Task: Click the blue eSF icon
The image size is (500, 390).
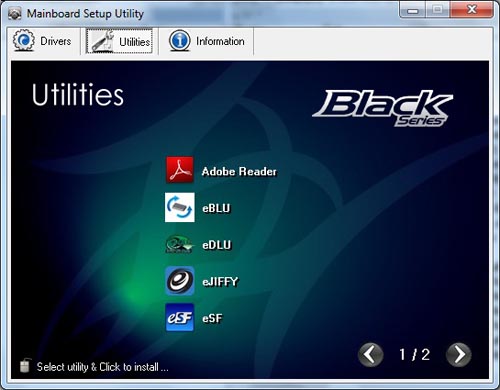Action: (180, 318)
